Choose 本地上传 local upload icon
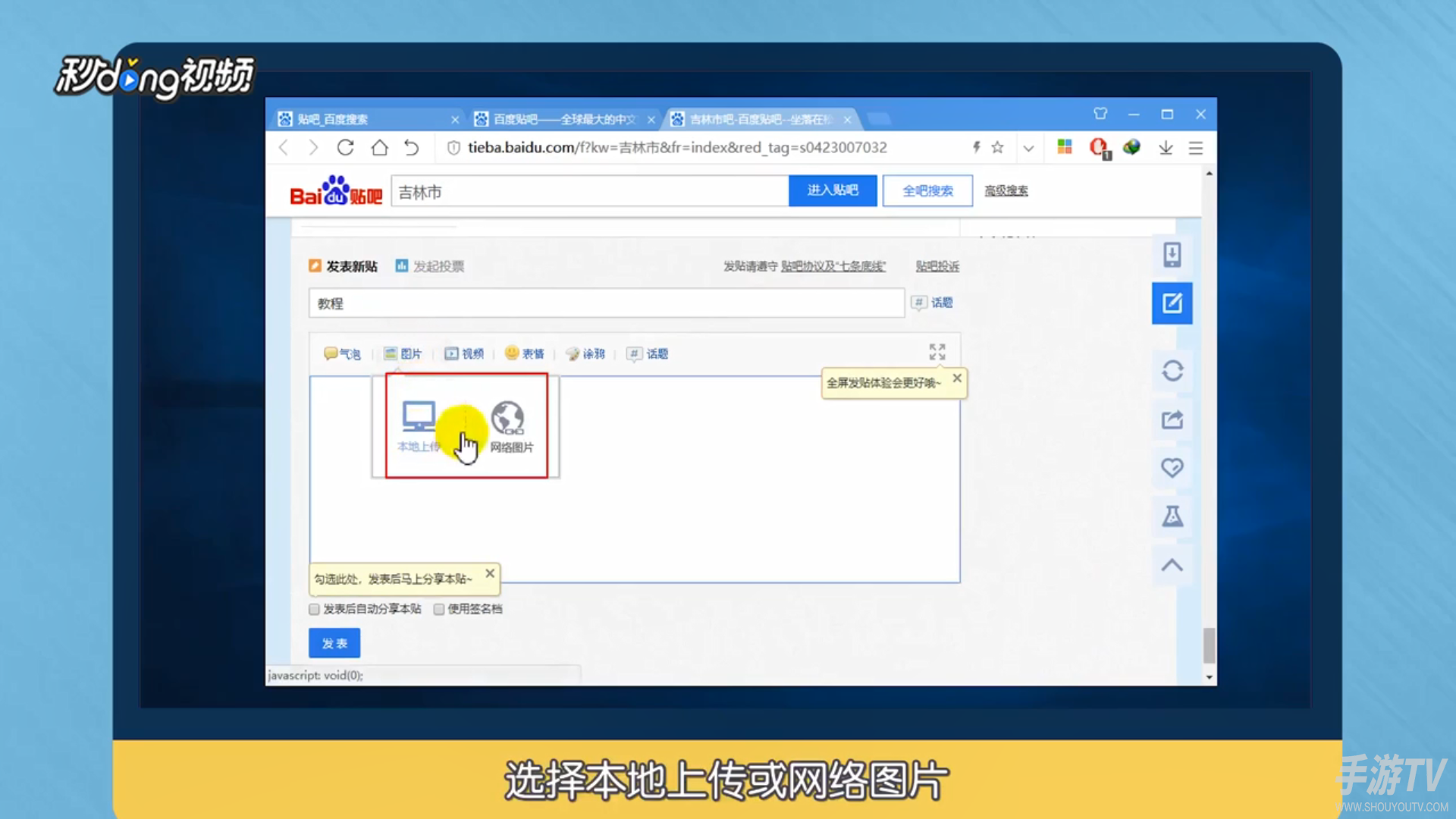Viewport: 1456px width, 819px height. 419,425
